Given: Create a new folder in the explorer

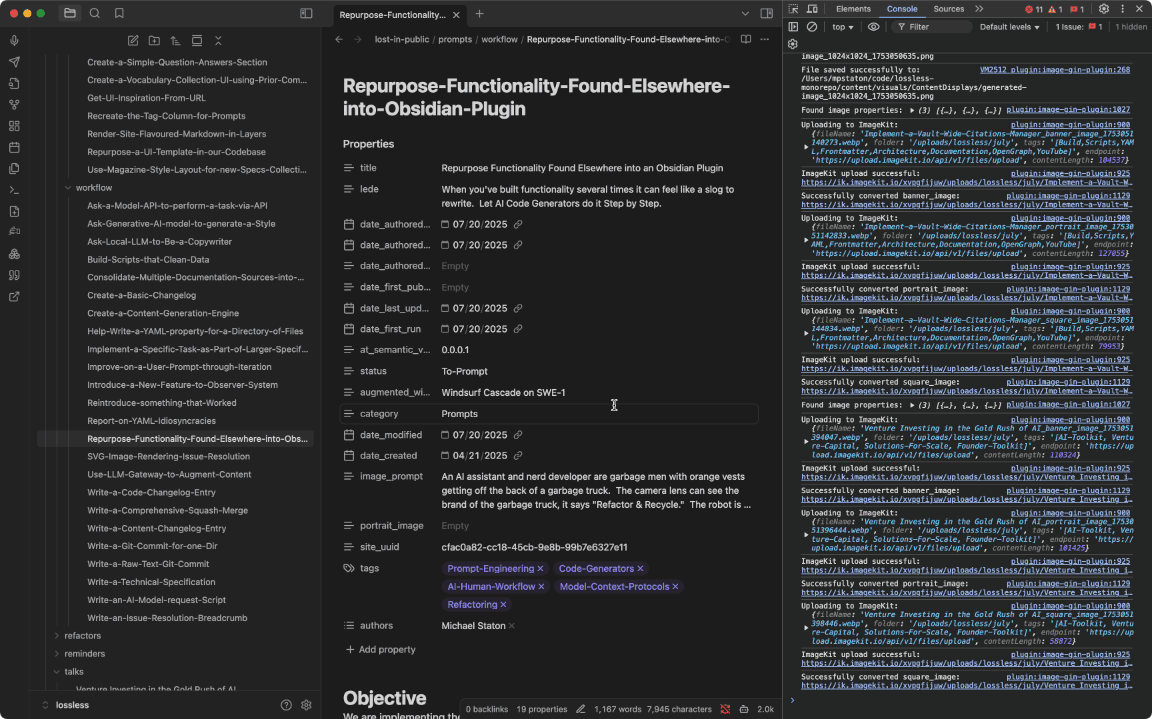Looking at the screenshot, I should point(154,41).
